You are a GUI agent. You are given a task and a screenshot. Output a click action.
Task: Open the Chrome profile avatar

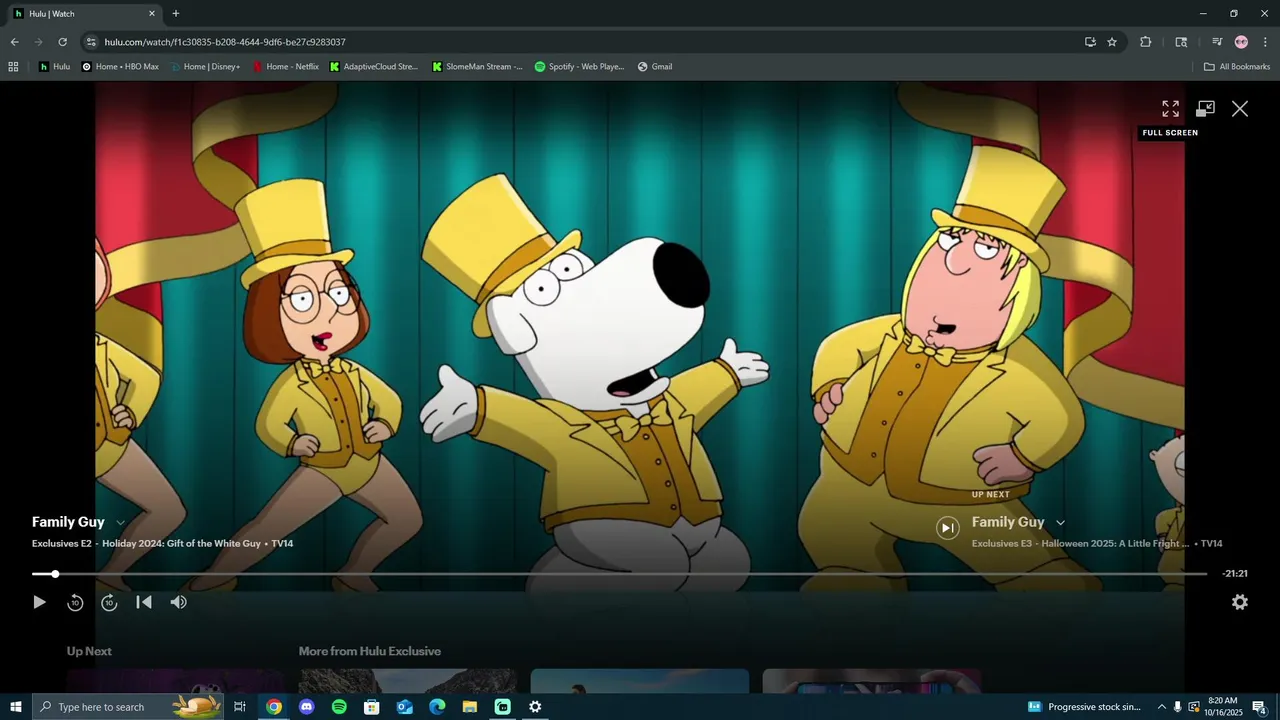[x=1241, y=42]
